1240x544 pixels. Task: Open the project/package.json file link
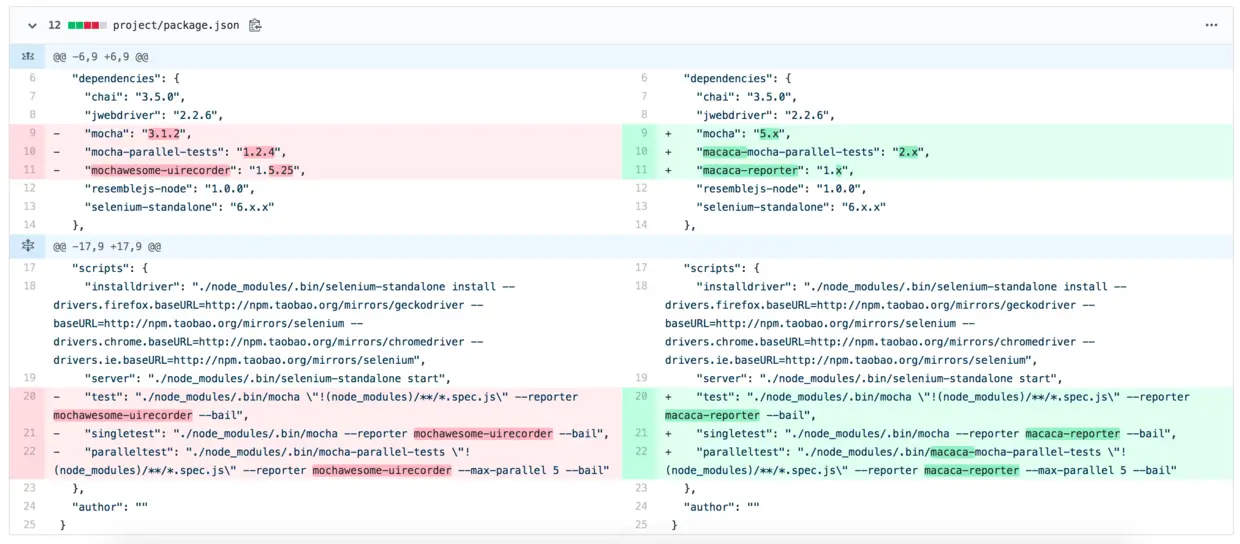click(176, 25)
